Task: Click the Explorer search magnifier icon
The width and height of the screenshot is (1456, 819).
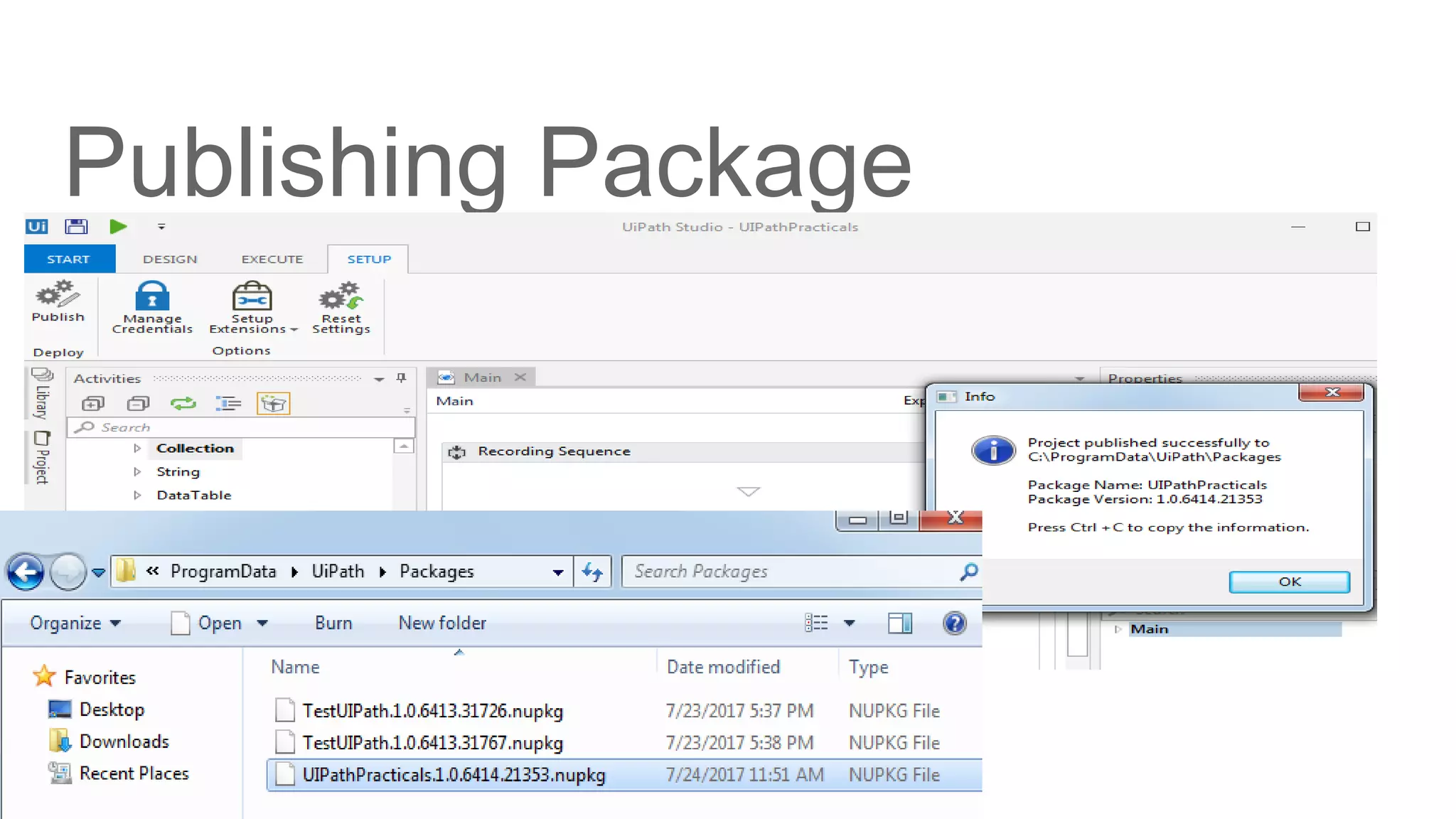Action: point(968,572)
